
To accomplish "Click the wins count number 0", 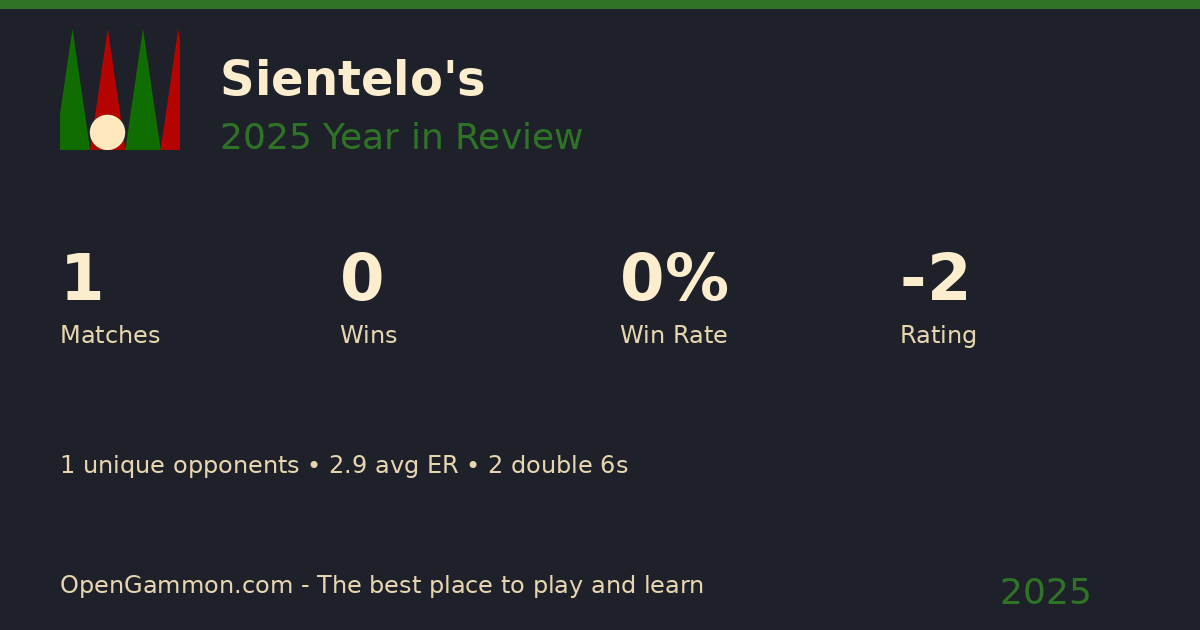I will click(361, 280).
